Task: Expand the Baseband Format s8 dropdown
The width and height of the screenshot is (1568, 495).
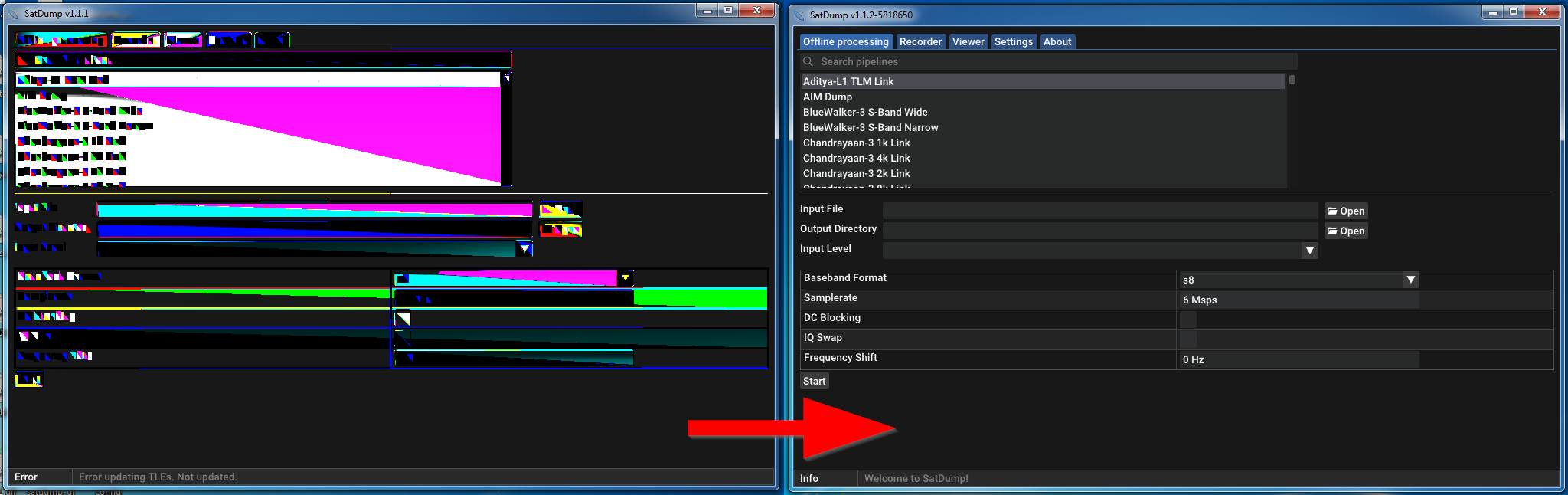Action: pyautogui.click(x=1410, y=280)
